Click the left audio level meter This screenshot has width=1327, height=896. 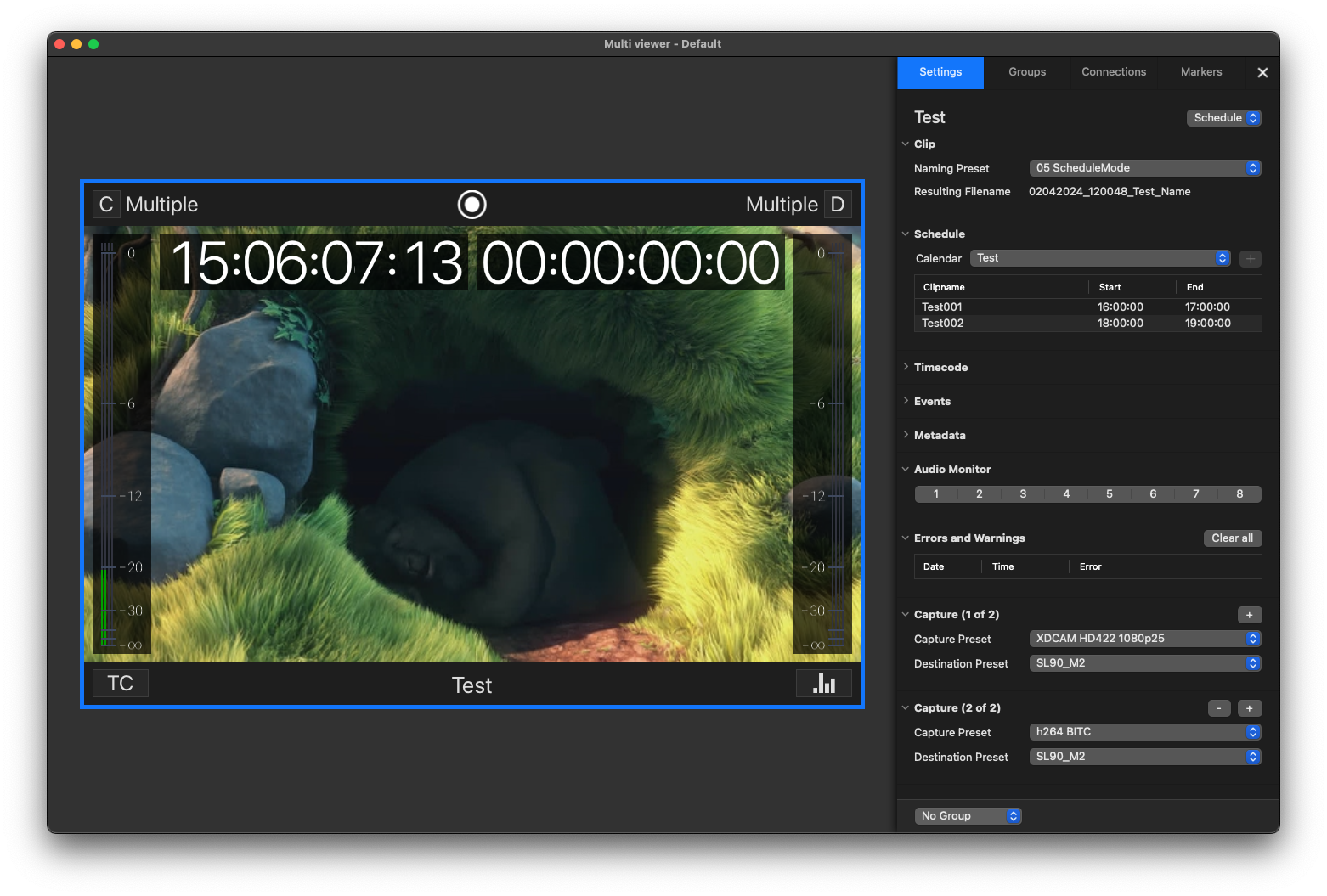[121, 446]
